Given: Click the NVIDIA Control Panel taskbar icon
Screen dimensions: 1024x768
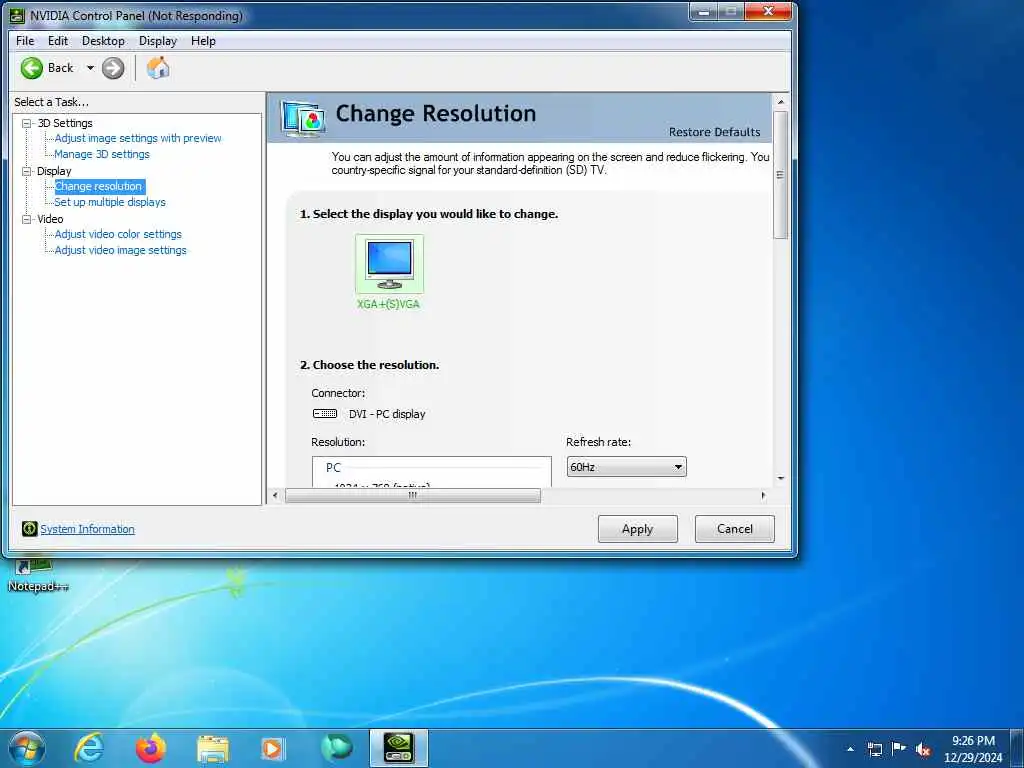Looking at the screenshot, I should pos(398,748).
